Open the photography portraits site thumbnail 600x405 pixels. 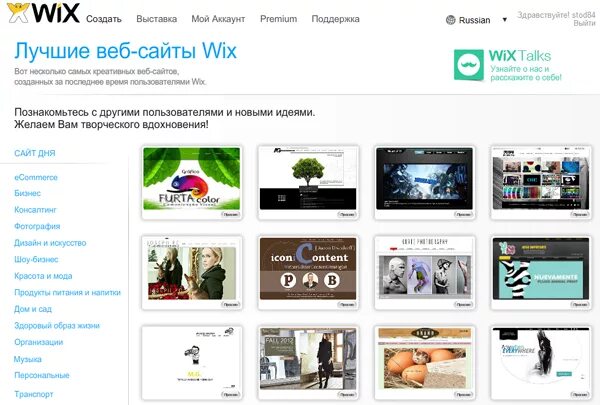click(424, 269)
